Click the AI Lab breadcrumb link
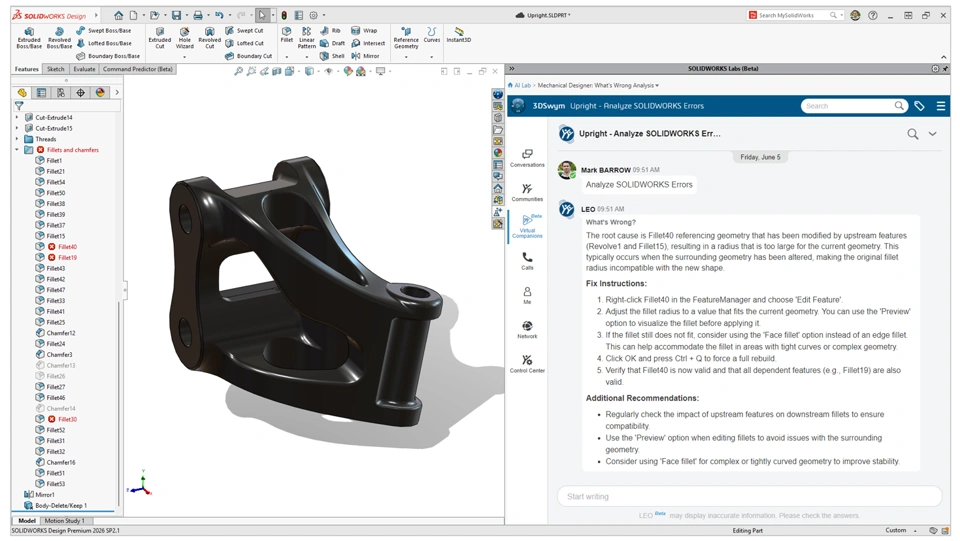The image size is (960, 541). [x=522, y=86]
